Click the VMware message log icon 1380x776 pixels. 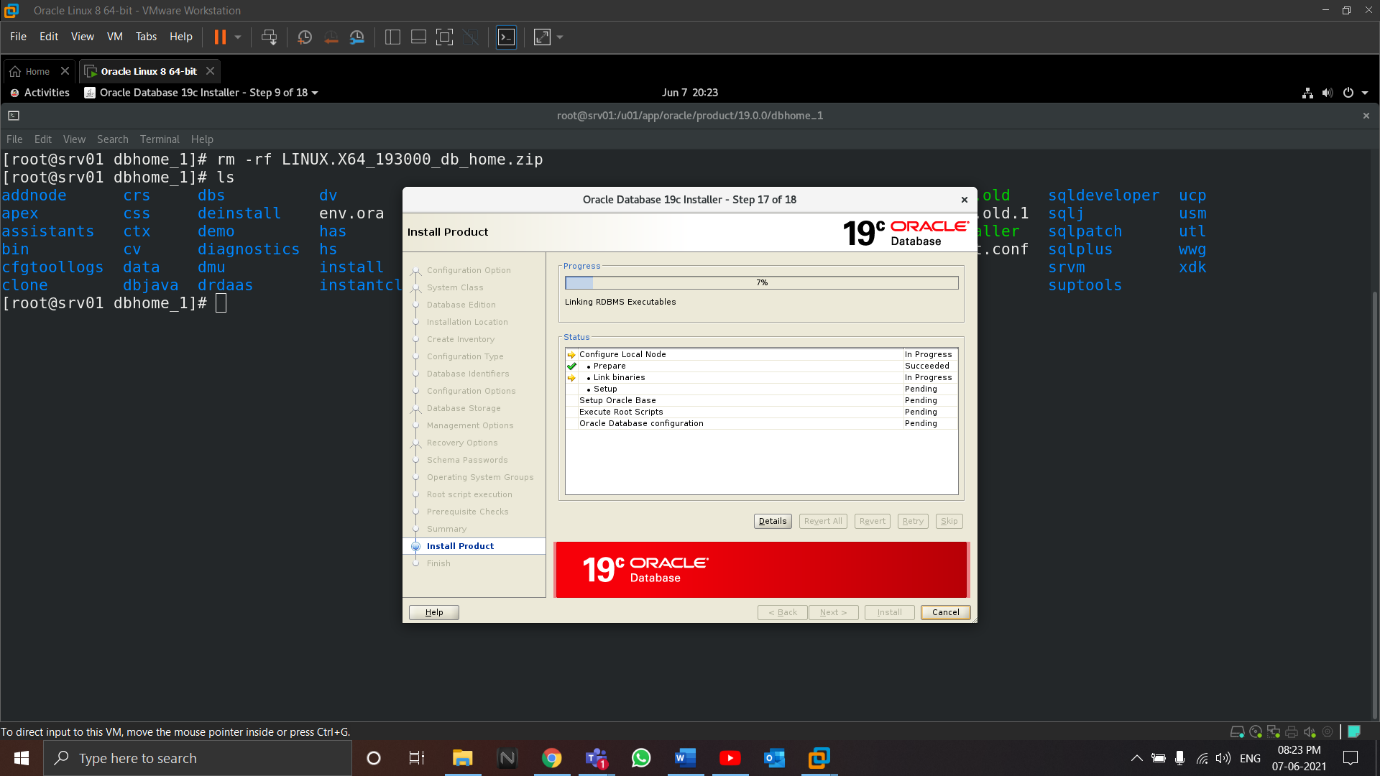pyautogui.click(x=1354, y=731)
